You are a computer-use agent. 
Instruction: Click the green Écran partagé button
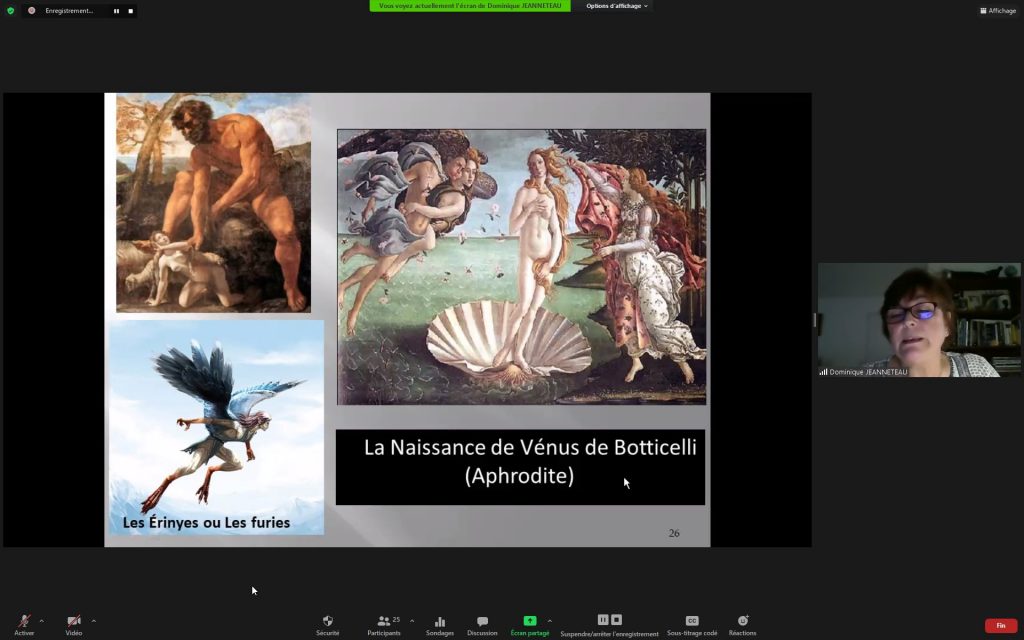[x=530, y=625]
